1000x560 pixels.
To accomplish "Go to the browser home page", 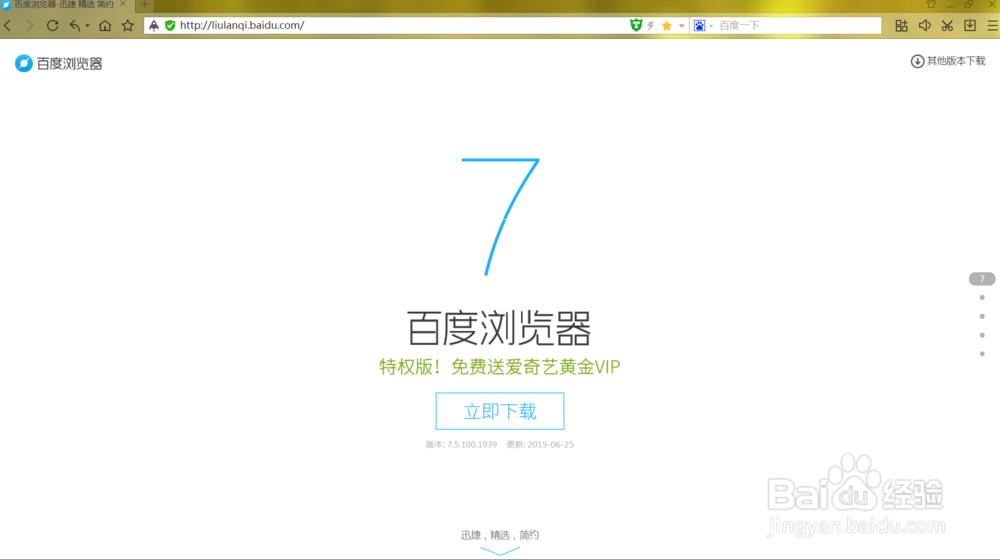I will [x=105, y=26].
